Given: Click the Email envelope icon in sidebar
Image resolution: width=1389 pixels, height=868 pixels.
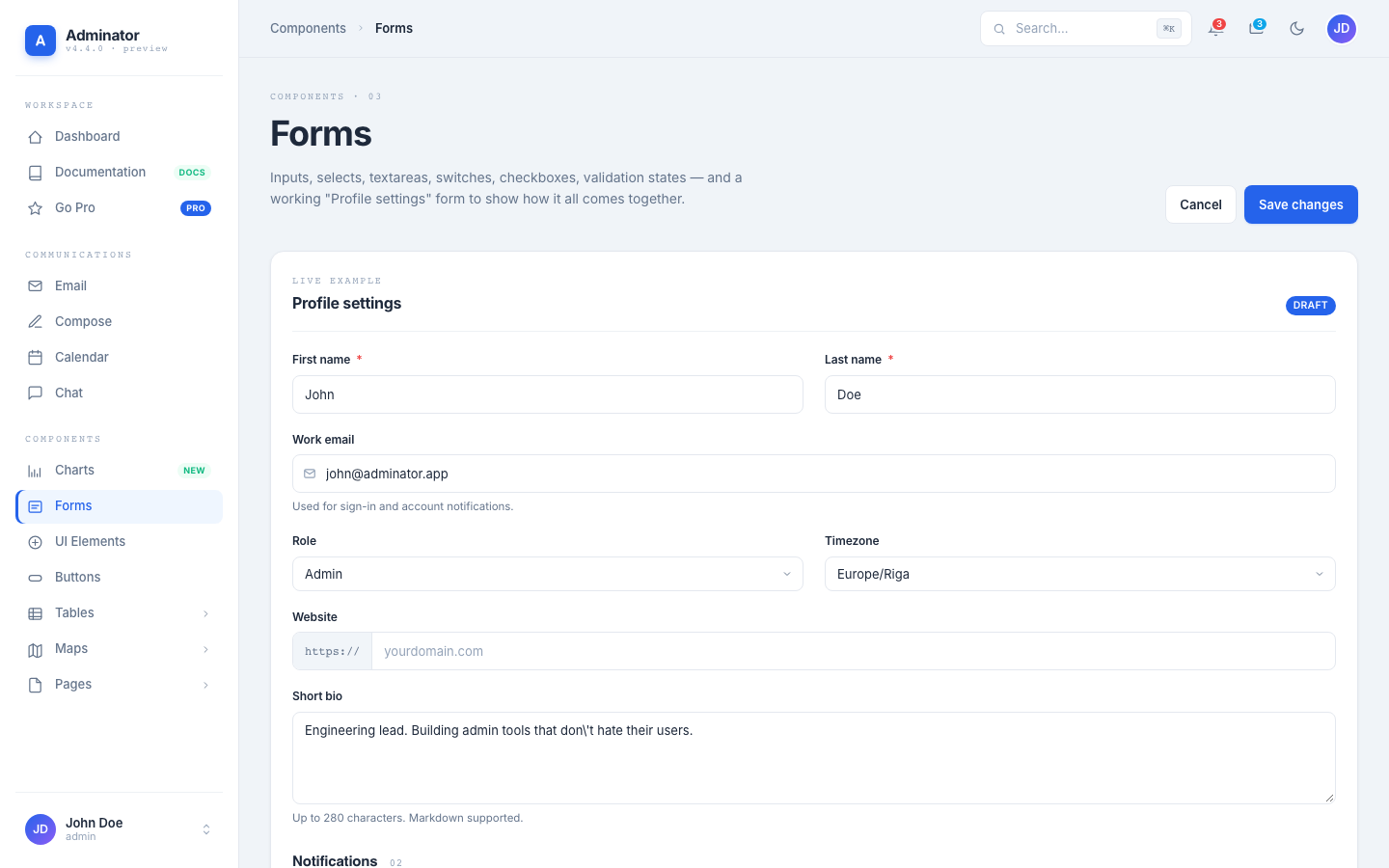Looking at the screenshot, I should [x=35, y=286].
